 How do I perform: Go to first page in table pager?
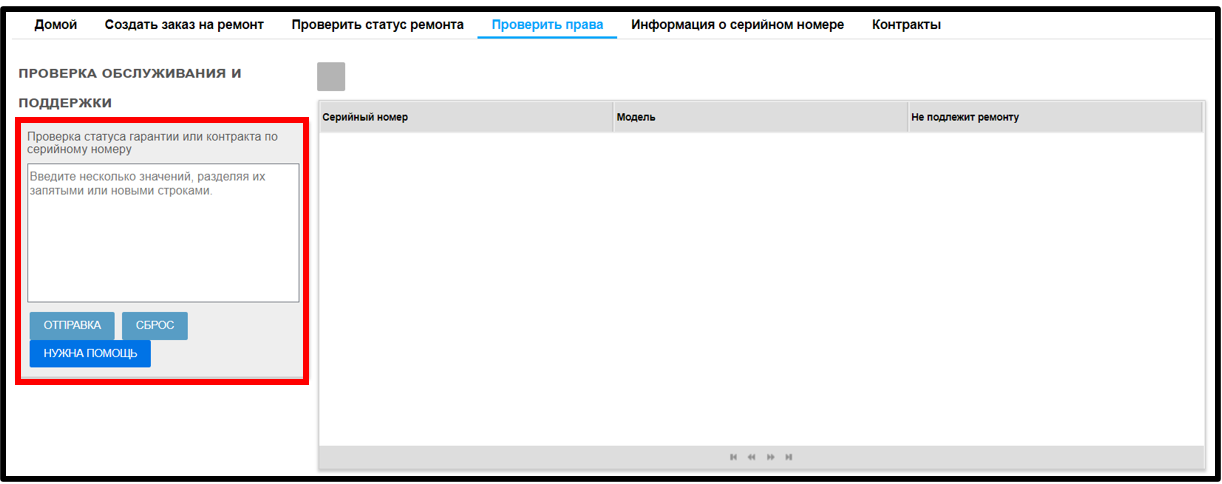tap(733, 457)
